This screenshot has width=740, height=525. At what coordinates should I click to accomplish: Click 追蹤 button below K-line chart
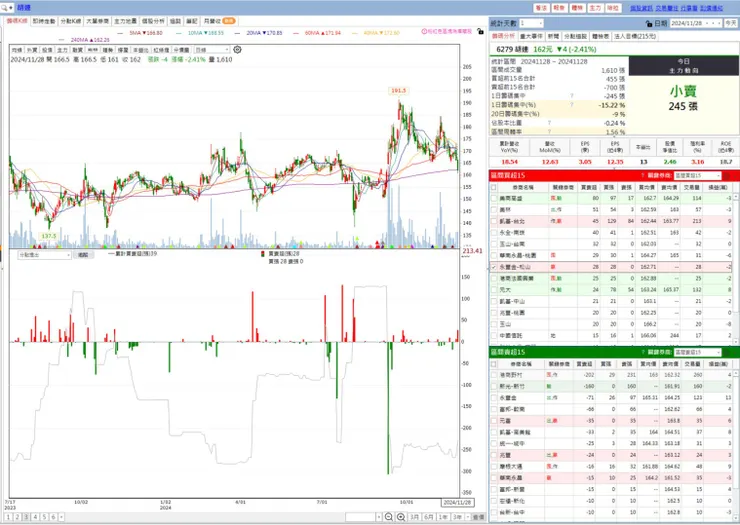click(x=83, y=255)
